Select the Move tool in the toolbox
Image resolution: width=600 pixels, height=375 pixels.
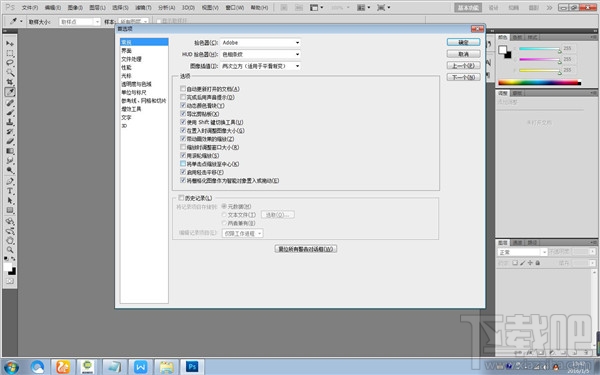(10, 44)
